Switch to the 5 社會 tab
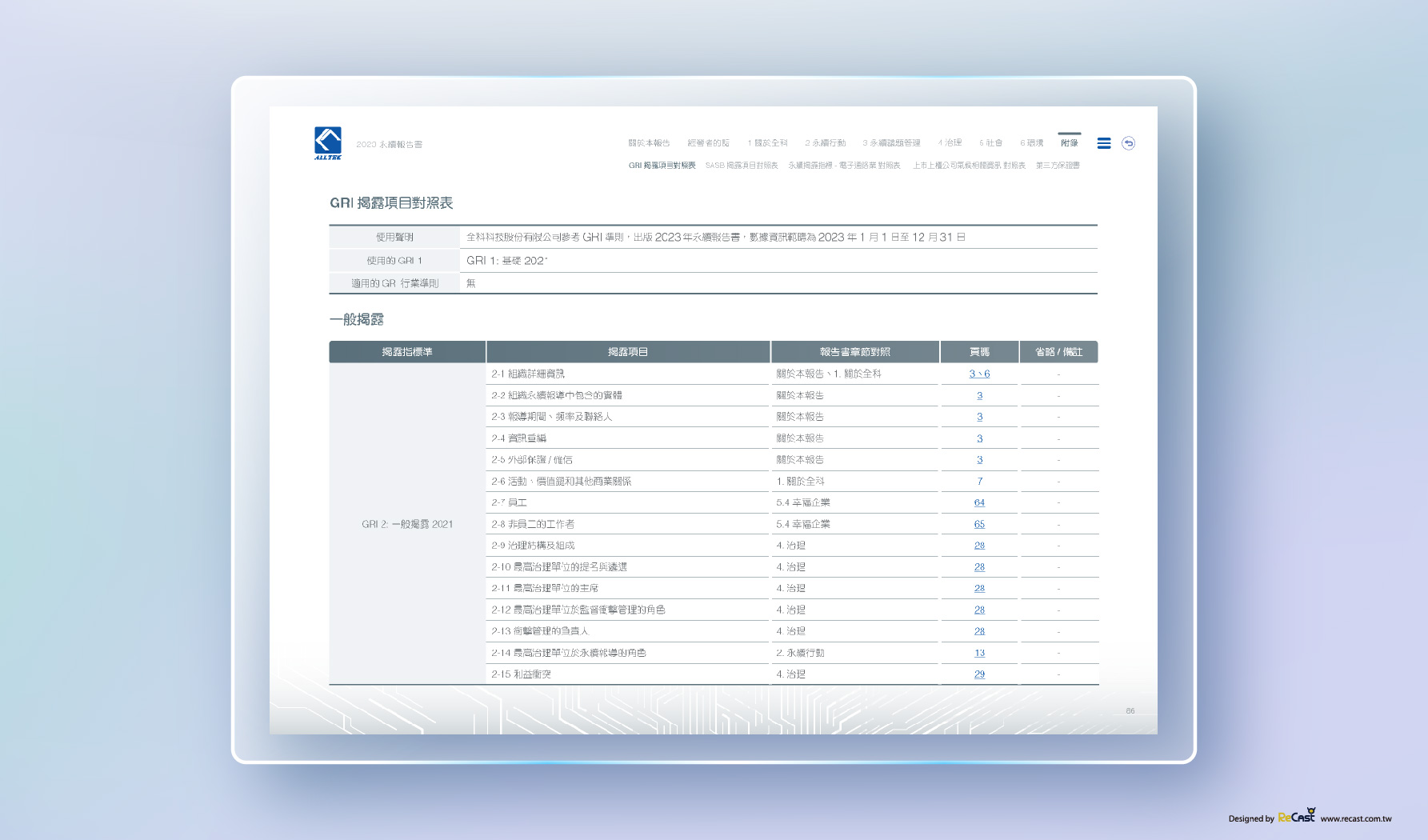 click(990, 143)
